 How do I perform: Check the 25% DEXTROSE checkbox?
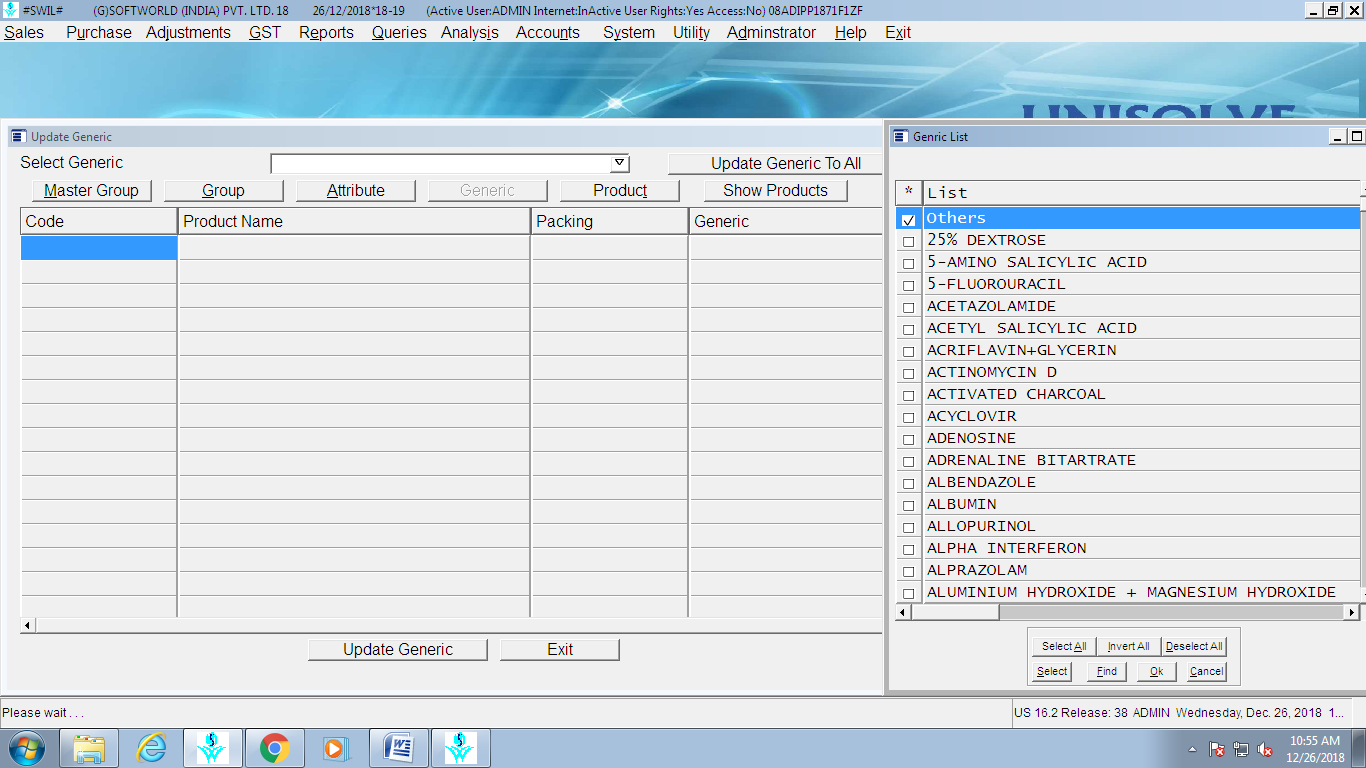pos(908,241)
